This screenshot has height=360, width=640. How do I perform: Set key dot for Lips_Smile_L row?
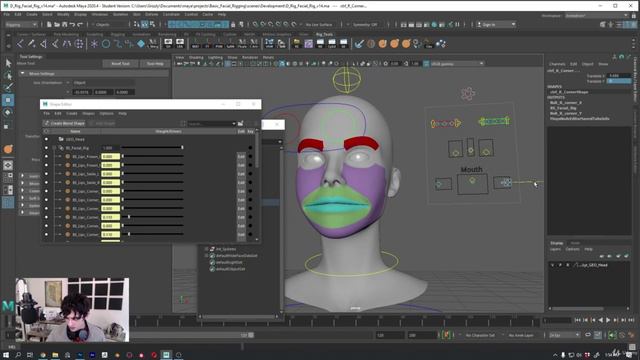250,173
